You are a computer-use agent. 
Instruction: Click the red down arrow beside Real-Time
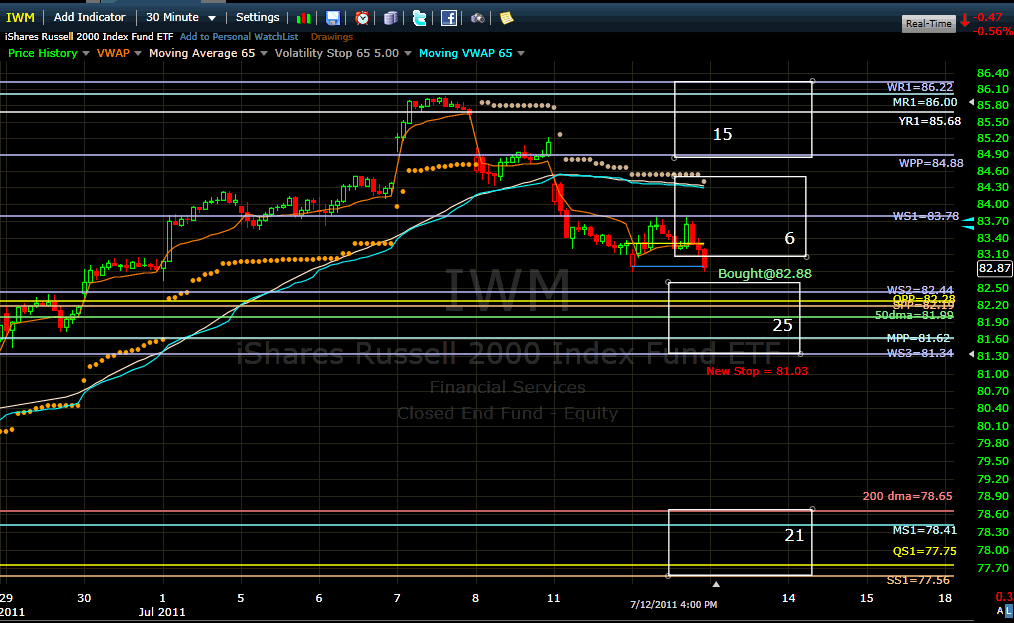coord(965,21)
